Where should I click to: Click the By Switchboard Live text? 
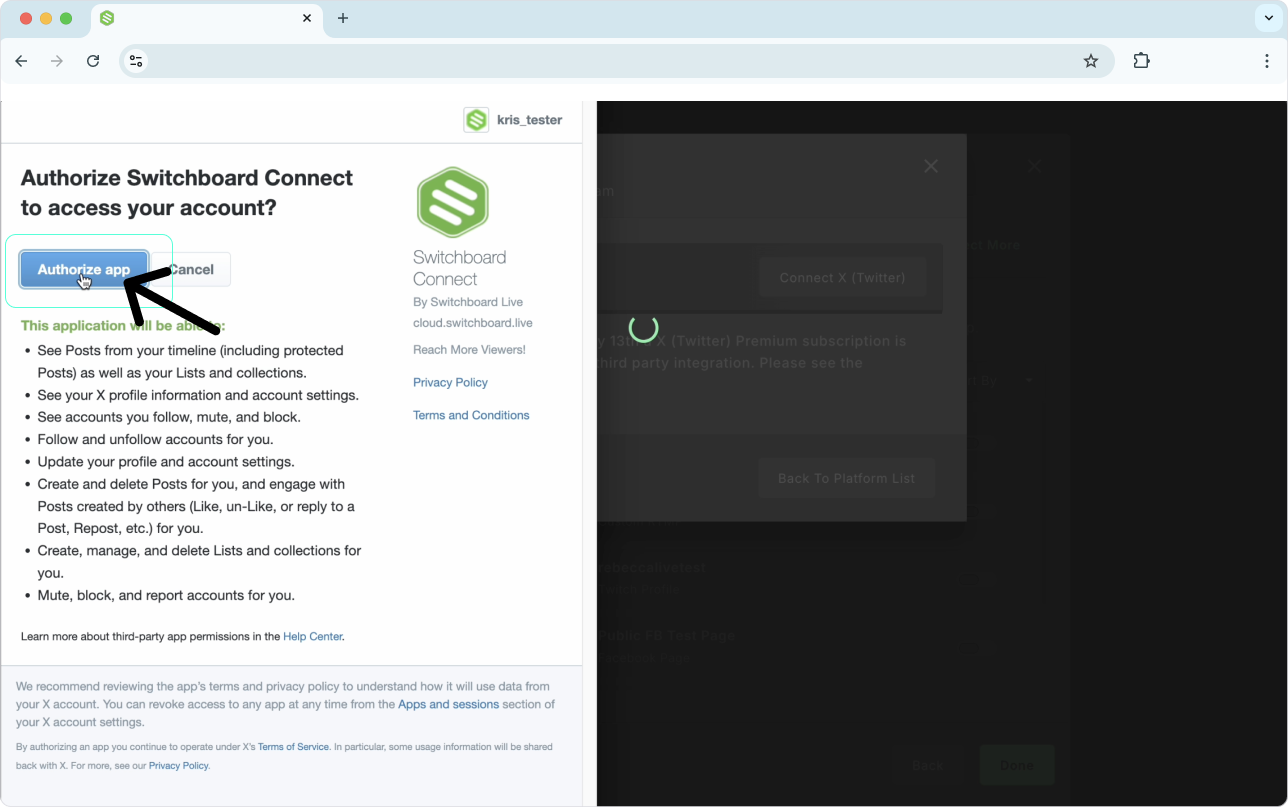pos(468,302)
